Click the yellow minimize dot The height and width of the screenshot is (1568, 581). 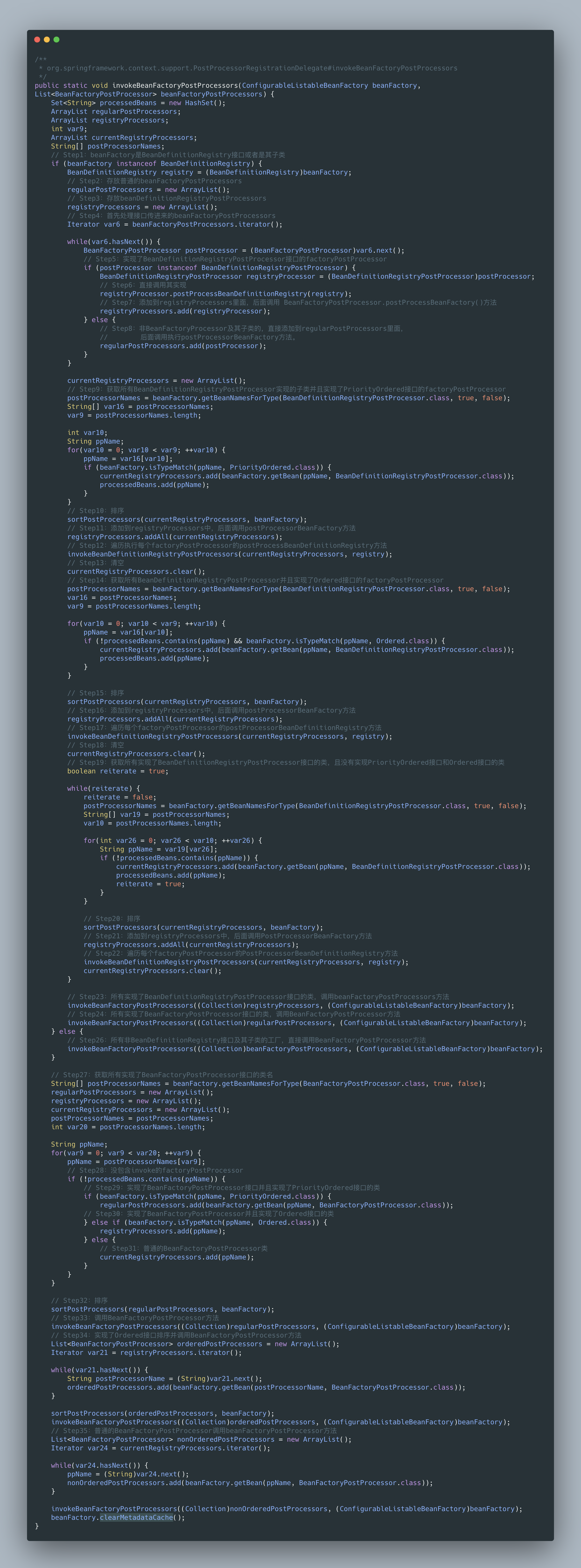click(47, 40)
